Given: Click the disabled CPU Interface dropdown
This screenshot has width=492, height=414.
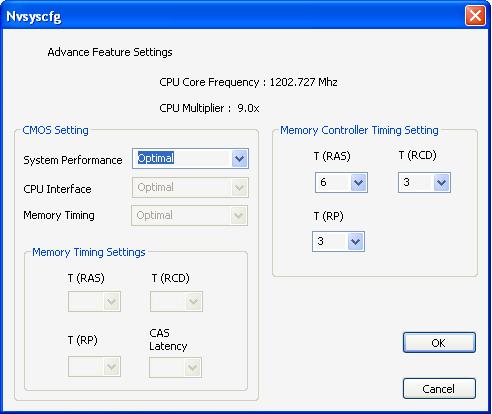Looking at the screenshot, I should click(190, 188).
